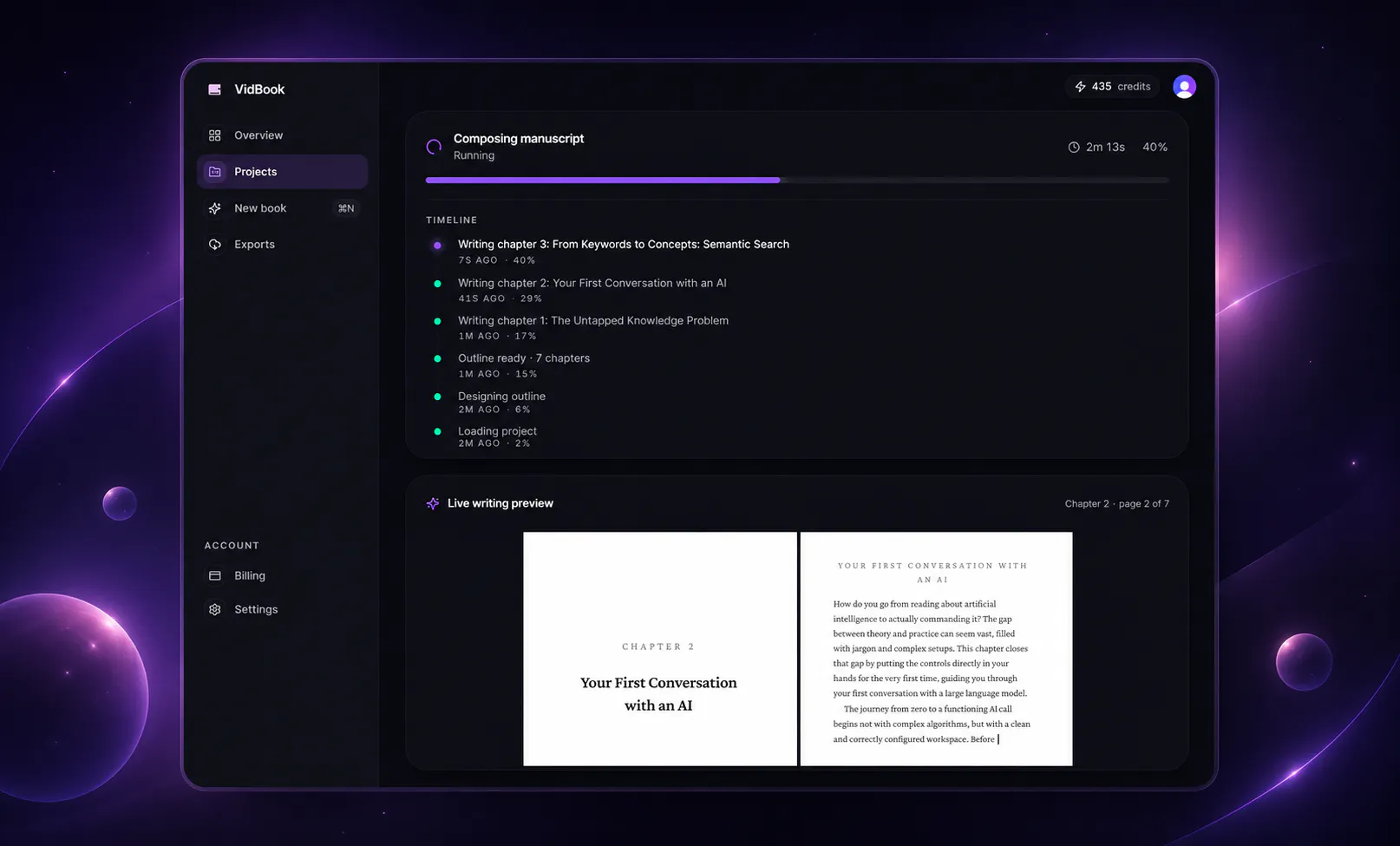Open the user avatar profile

[x=1184, y=87]
